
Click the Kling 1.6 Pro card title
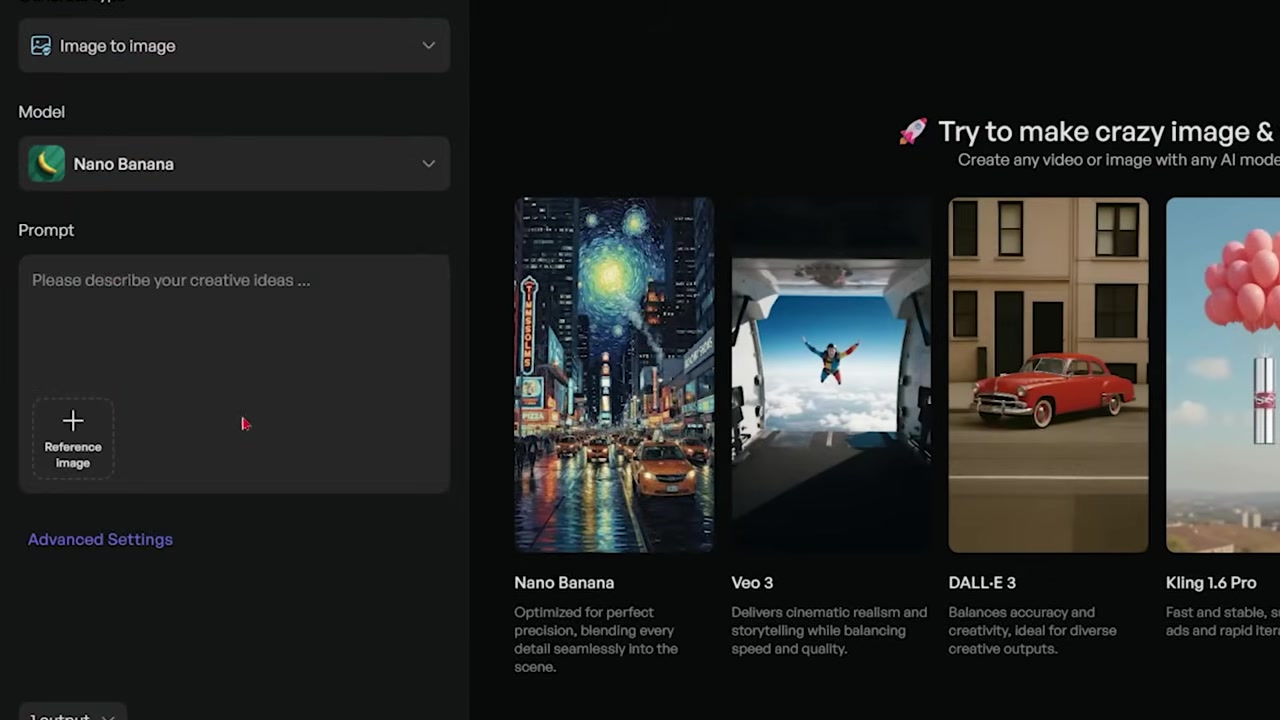(x=1211, y=582)
